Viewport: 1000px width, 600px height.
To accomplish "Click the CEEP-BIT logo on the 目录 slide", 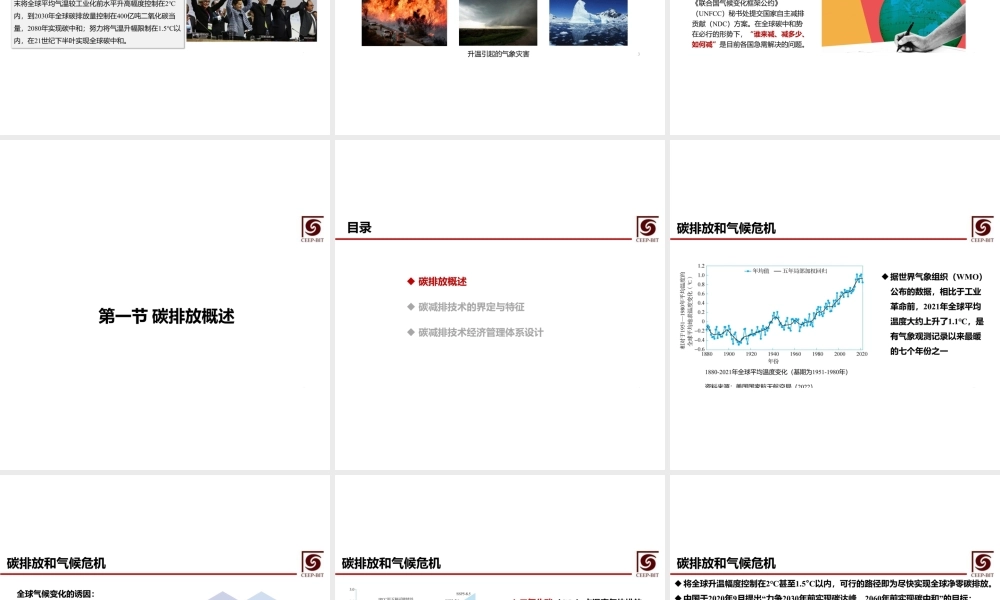I will tap(645, 227).
